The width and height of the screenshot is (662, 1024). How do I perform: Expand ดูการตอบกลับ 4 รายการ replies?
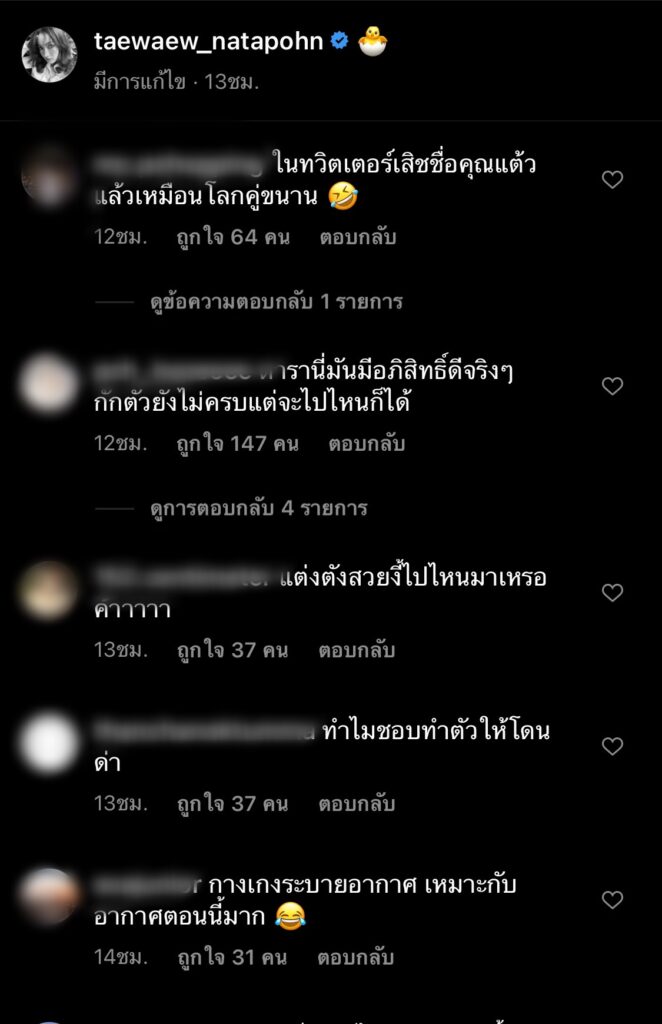259,508
